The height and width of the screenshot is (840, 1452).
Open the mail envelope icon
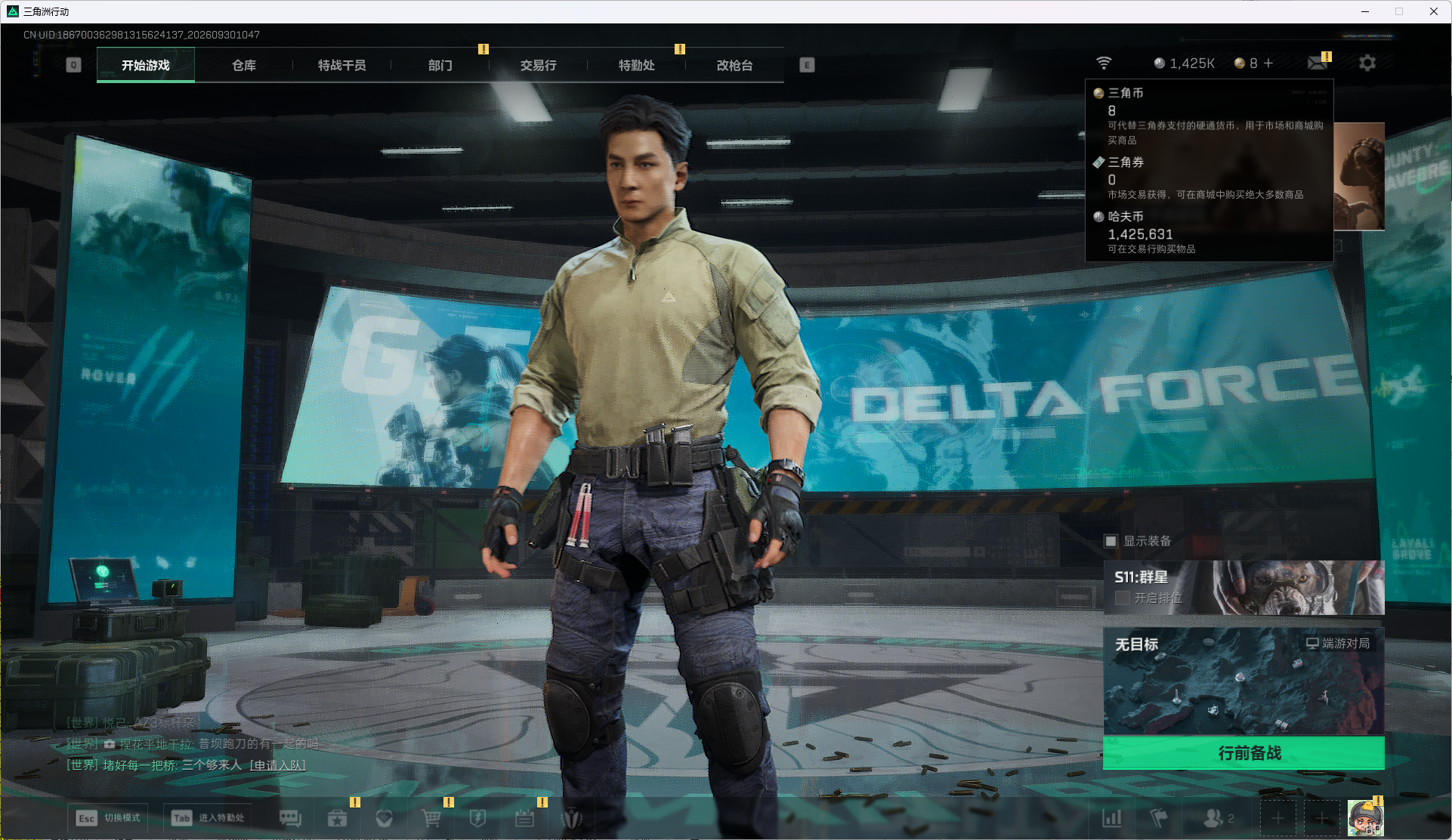pyautogui.click(x=1318, y=63)
